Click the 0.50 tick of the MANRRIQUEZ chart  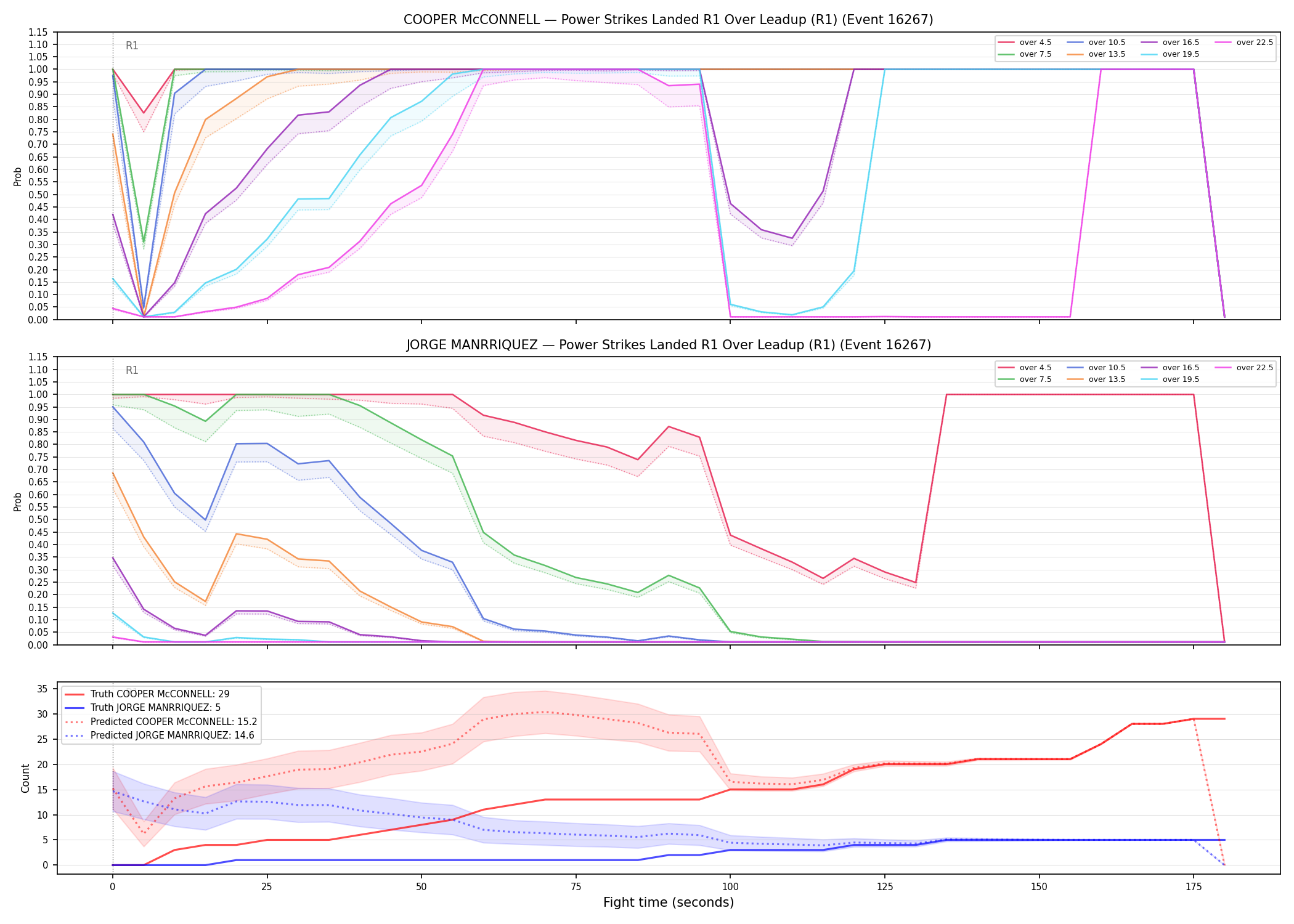coord(38,520)
